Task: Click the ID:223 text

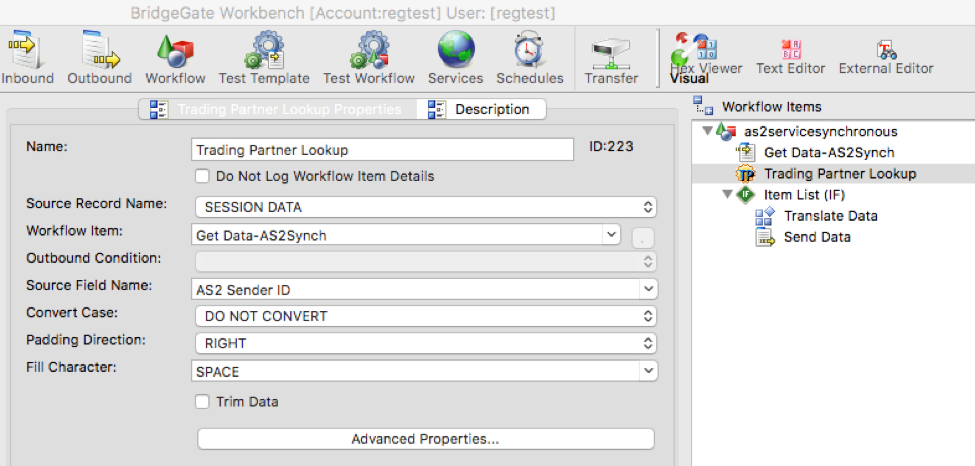Action: click(611, 147)
